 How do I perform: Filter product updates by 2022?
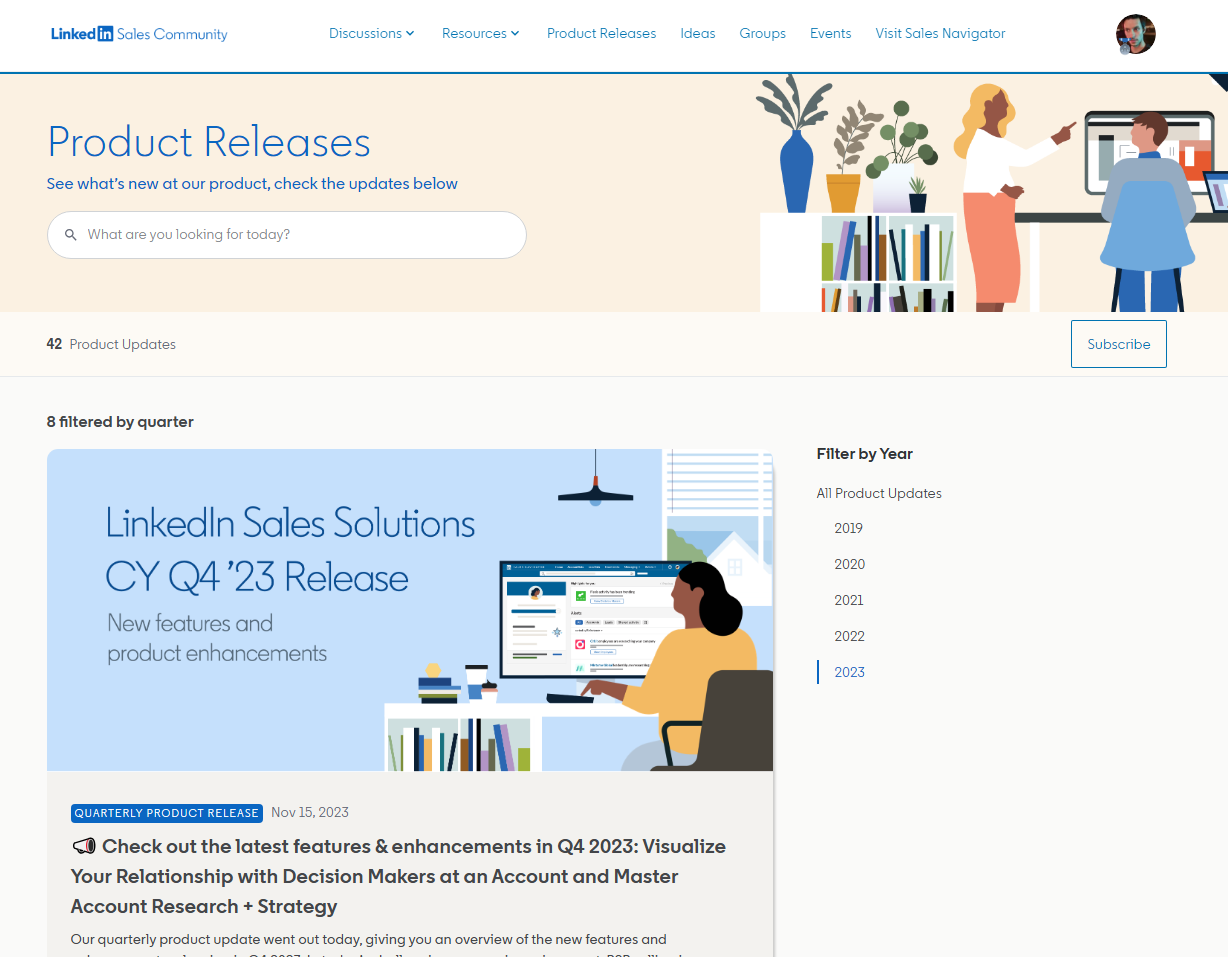[x=849, y=636]
